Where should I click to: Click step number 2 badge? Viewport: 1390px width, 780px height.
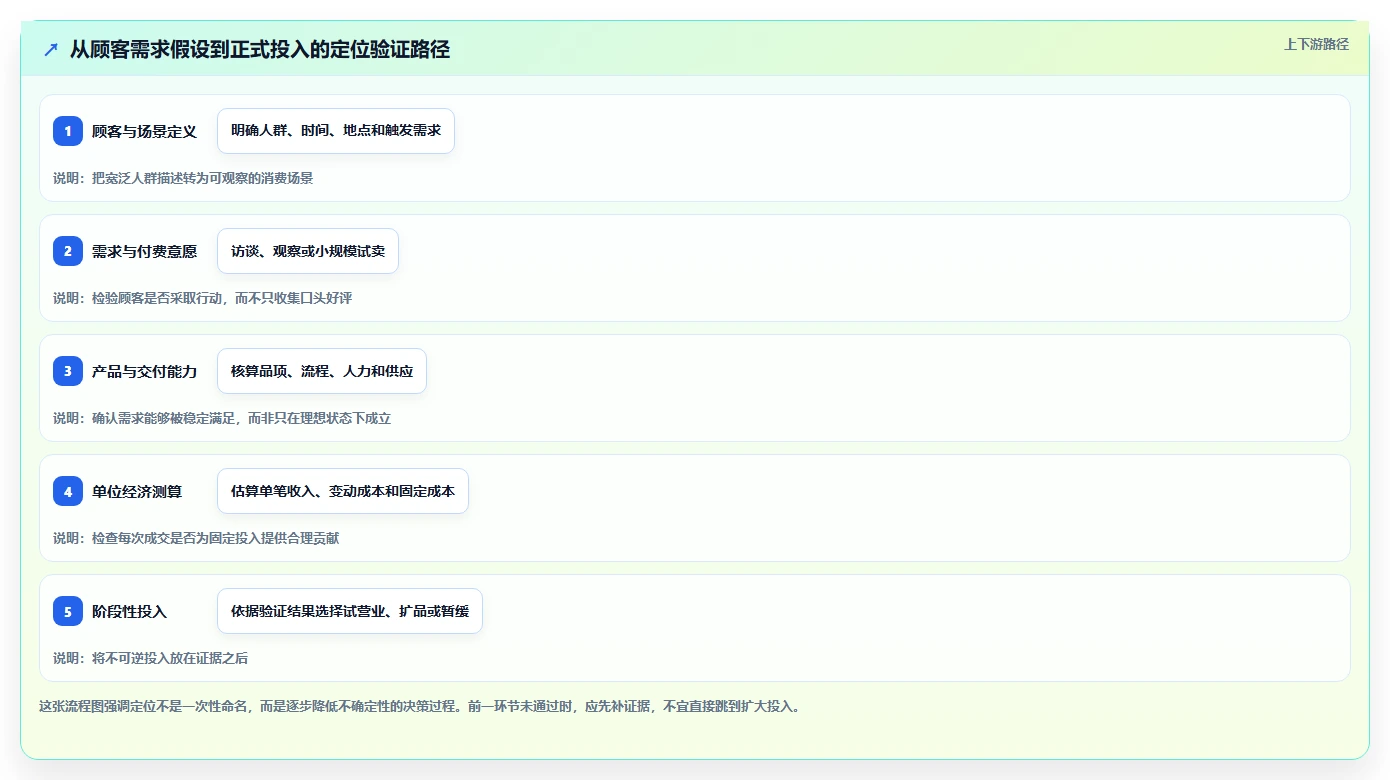click(x=68, y=251)
